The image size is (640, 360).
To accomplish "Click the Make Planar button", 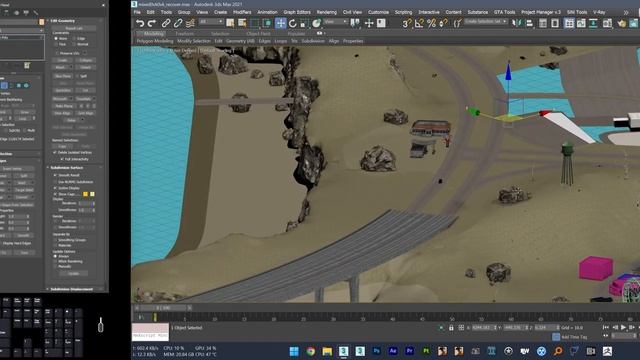I will pyautogui.click(x=63, y=106).
